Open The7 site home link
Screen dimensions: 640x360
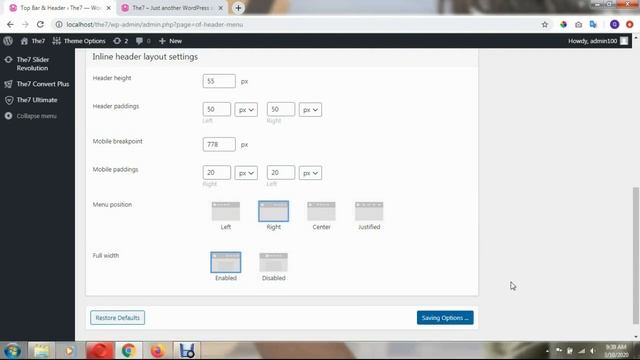coord(33,41)
